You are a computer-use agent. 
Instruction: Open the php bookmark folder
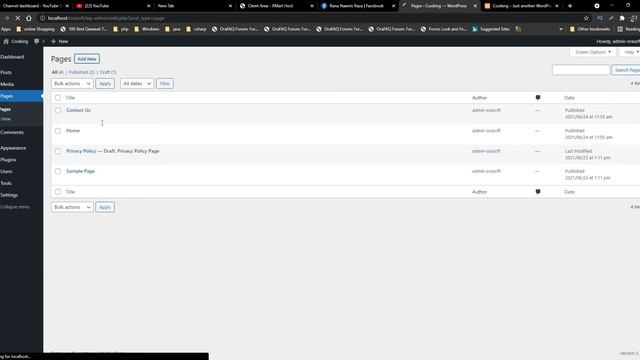(x=121, y=29)
